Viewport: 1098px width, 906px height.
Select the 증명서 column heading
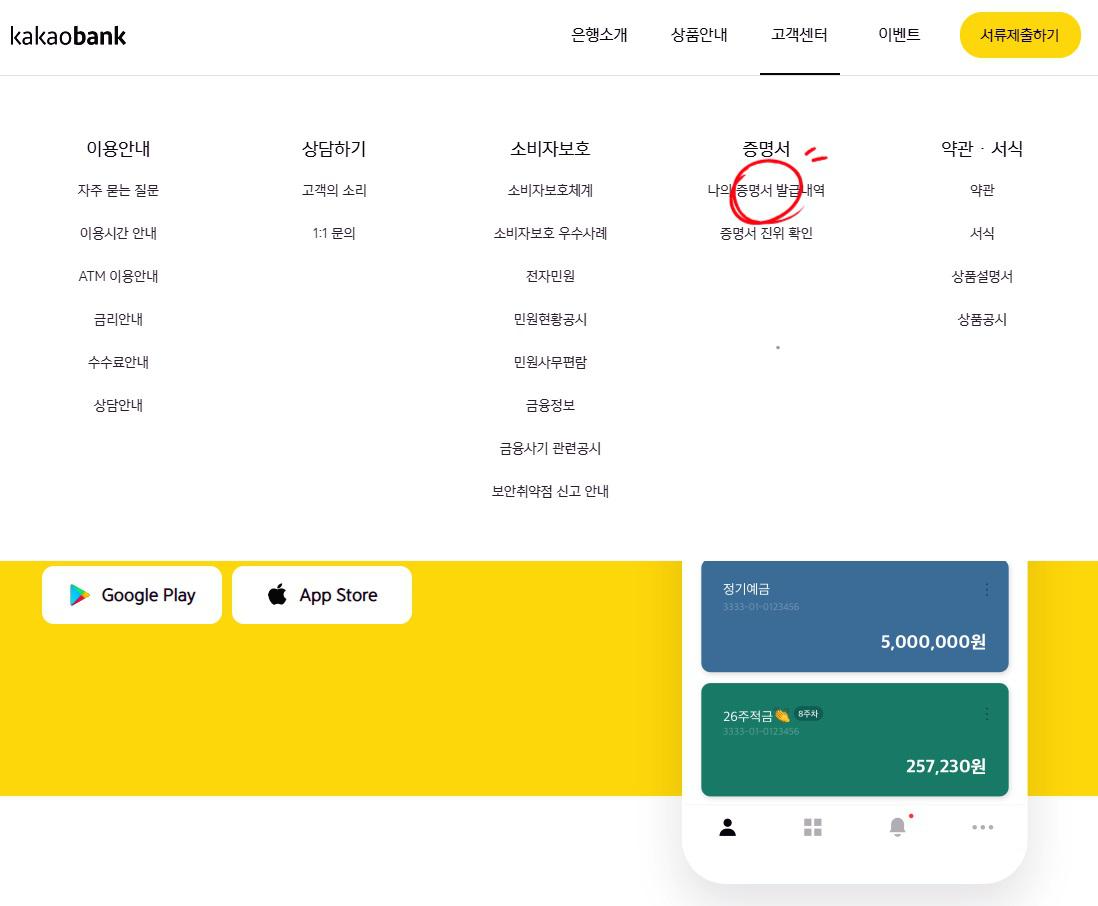coord(766,148)
